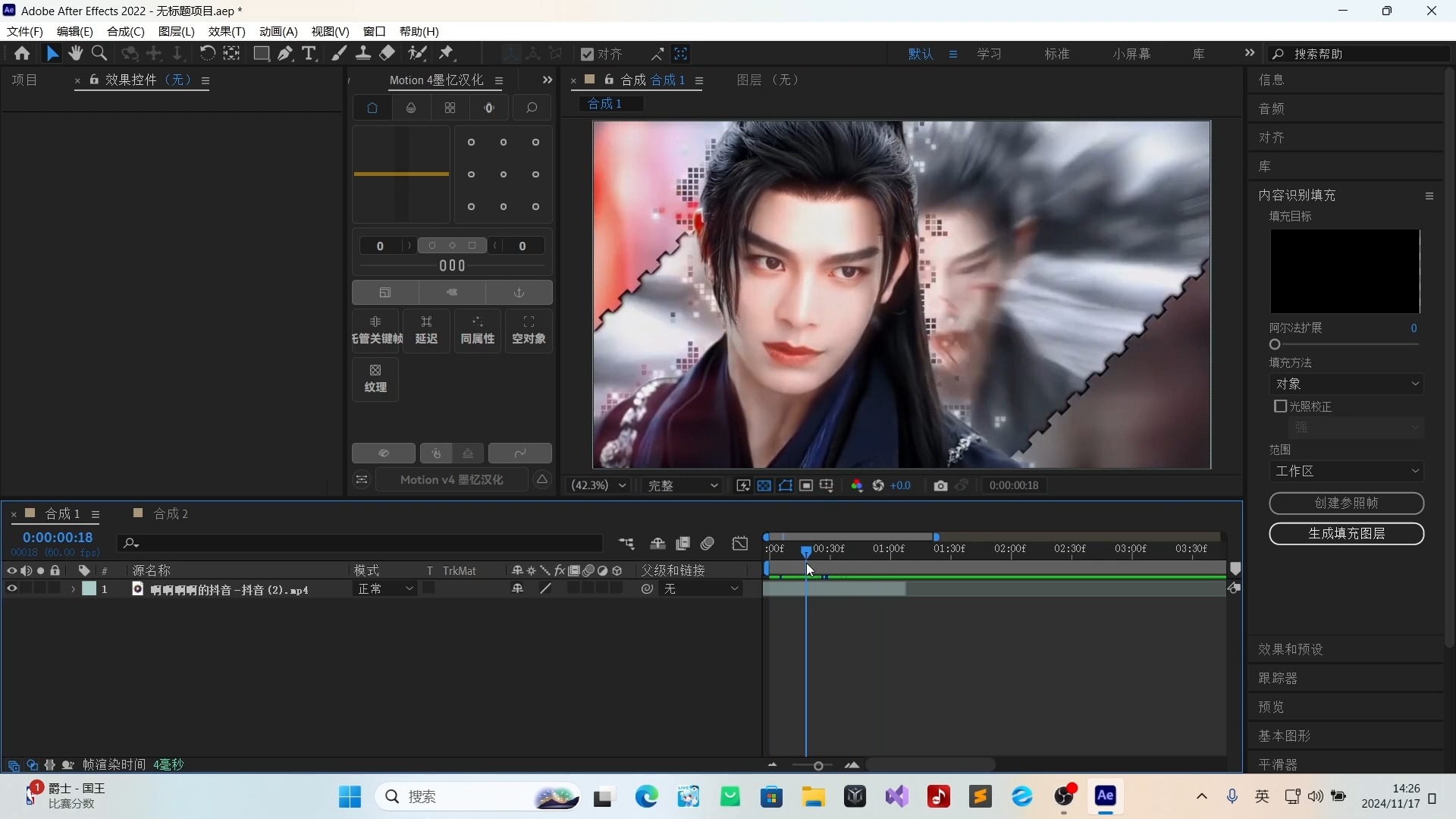The width and height of the screenshot is (1456, 819).
Task: Expand workspace overflow double-arrow
Action: (1250, 53)
